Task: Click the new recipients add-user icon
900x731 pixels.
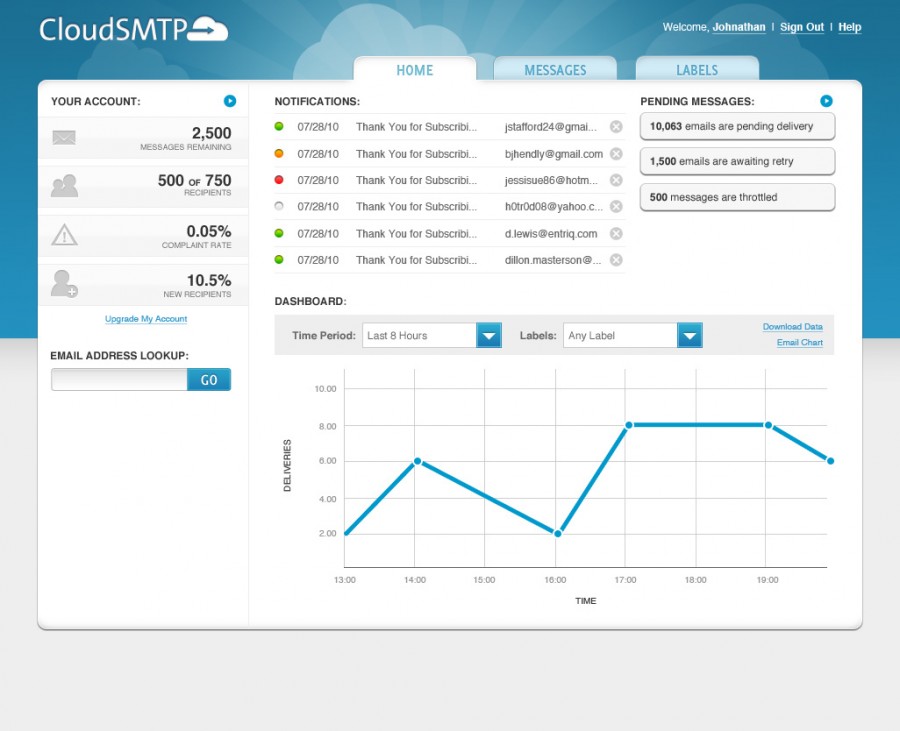Action: pos(64,284)
